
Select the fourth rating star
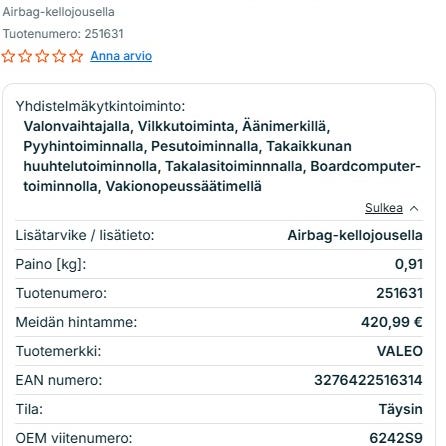coord(59,56)
